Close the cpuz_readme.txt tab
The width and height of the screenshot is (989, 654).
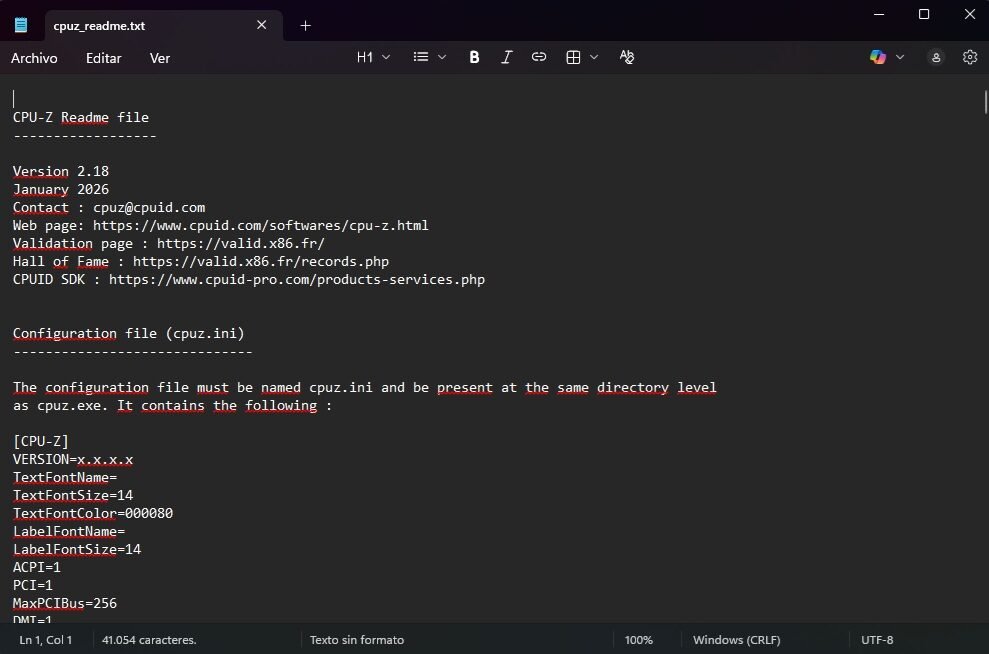[262, 25]
